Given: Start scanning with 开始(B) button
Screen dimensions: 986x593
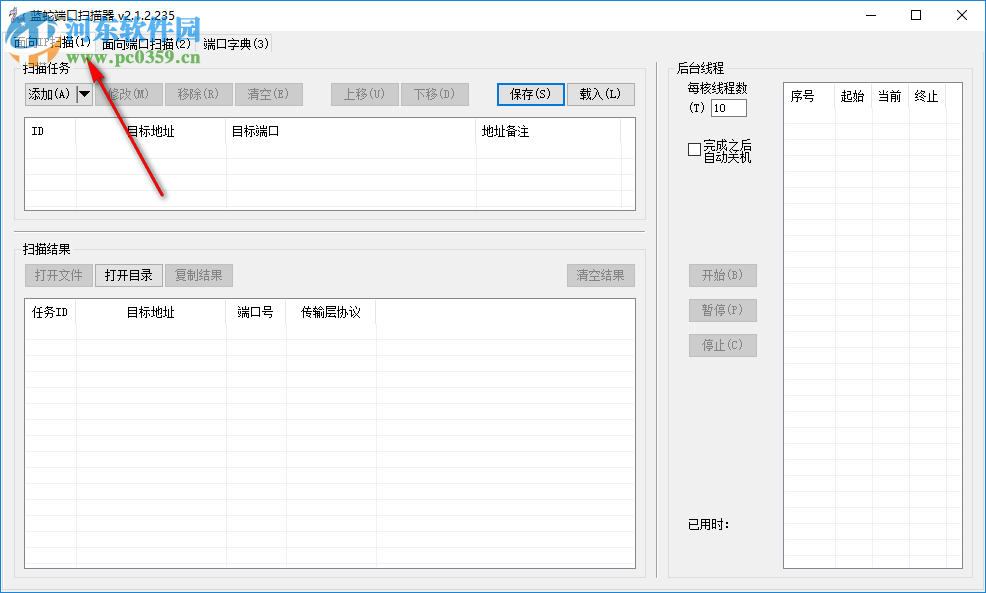Looking at the screenshot, I should (x=723, y=275).
